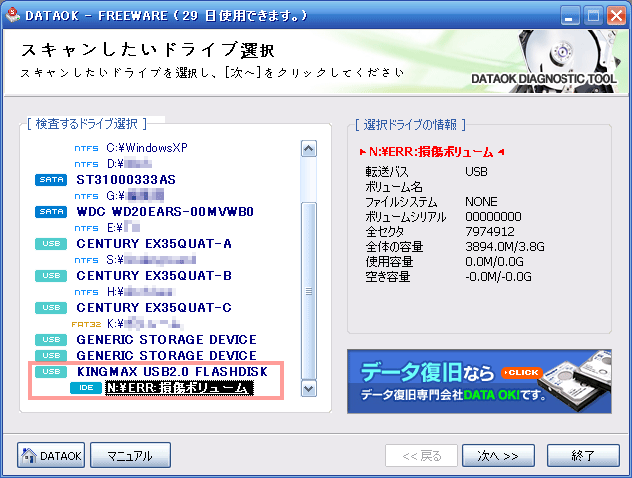The image size is (632, 478).
Task: Click the USB badge beside CENTURY EX35QUAT-A
Action: click(x=51, y=244)
